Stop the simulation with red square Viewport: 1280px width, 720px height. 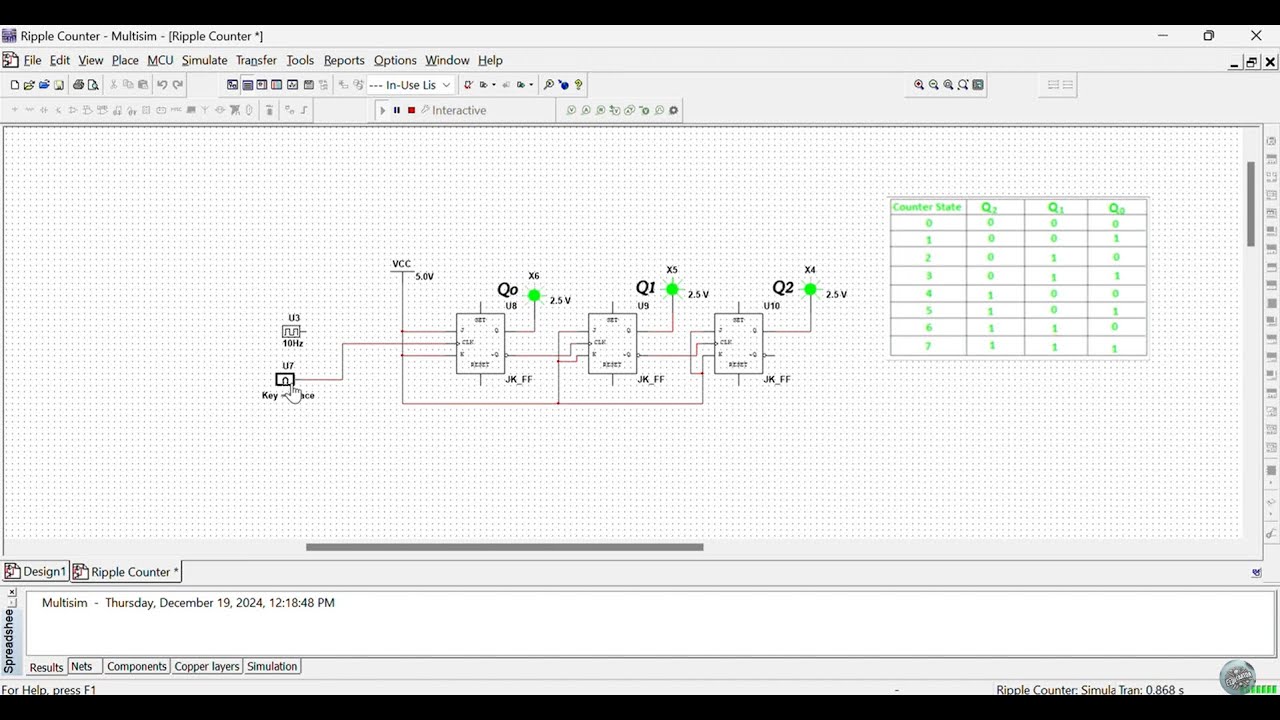click(x=411, y=110)
